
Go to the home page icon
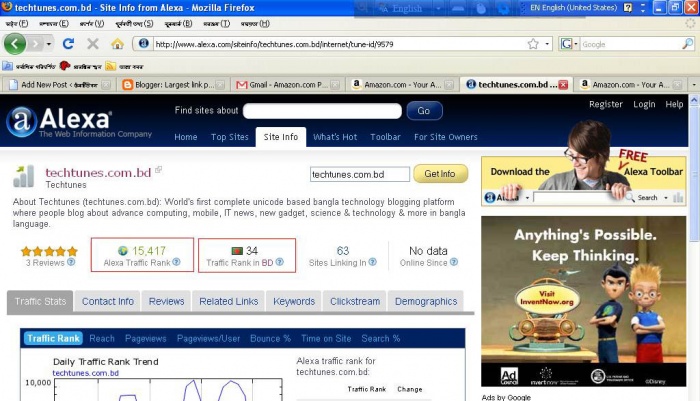tap(117, 44)
